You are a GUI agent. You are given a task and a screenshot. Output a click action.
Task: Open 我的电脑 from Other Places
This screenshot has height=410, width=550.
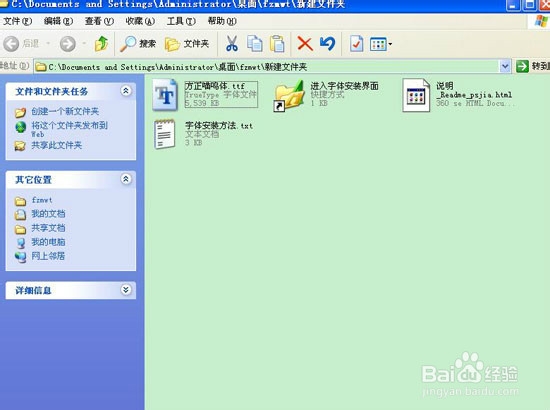(x=48, y=242)
